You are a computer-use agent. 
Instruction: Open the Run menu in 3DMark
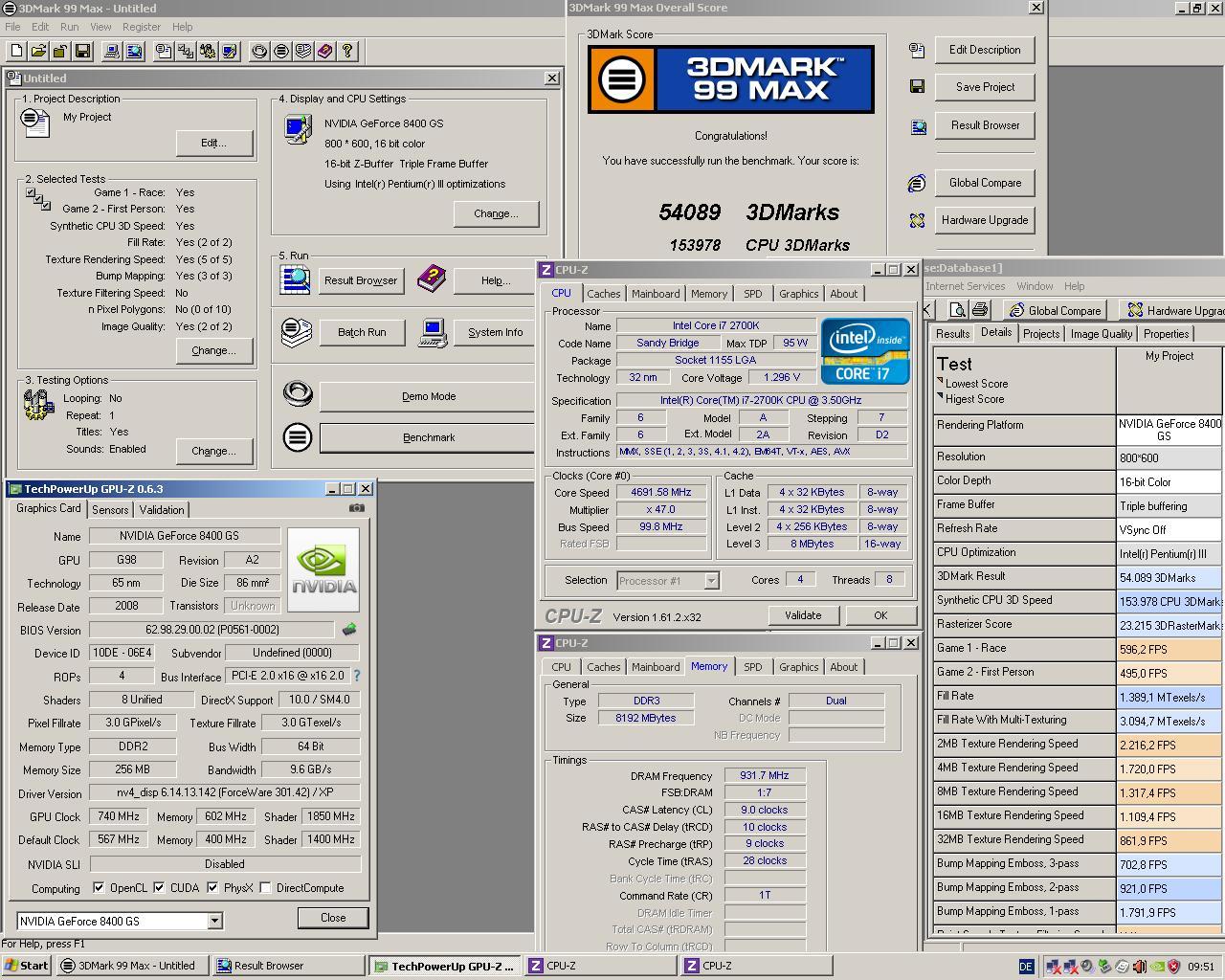click(70, 27)
